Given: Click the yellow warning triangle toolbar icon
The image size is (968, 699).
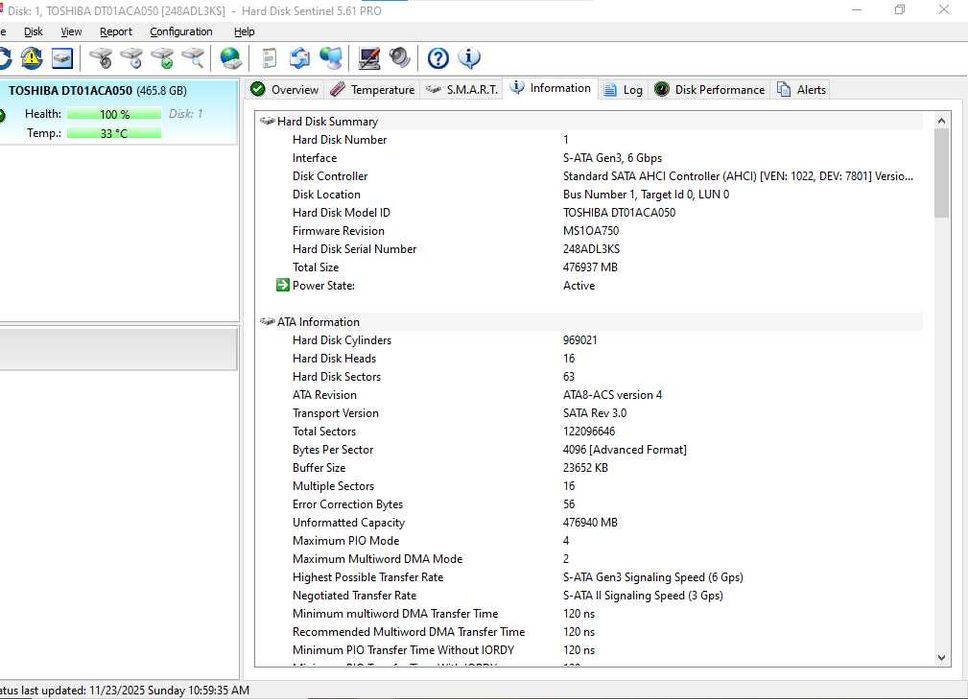Looking at the screenshot, I should click(x=31, y=58).
